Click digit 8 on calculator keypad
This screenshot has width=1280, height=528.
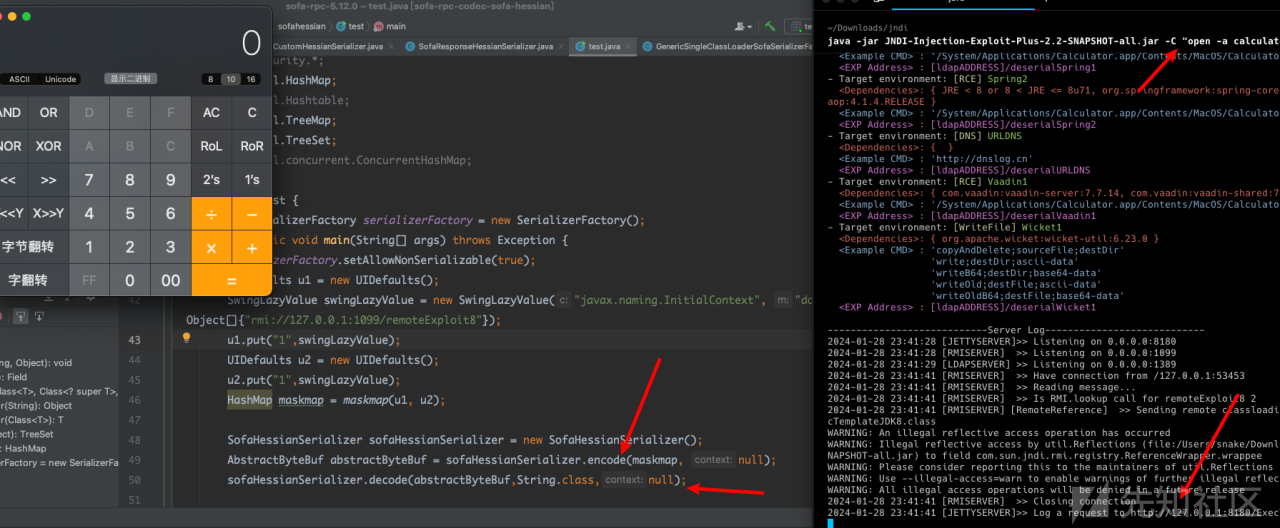[x=130, y=180]
